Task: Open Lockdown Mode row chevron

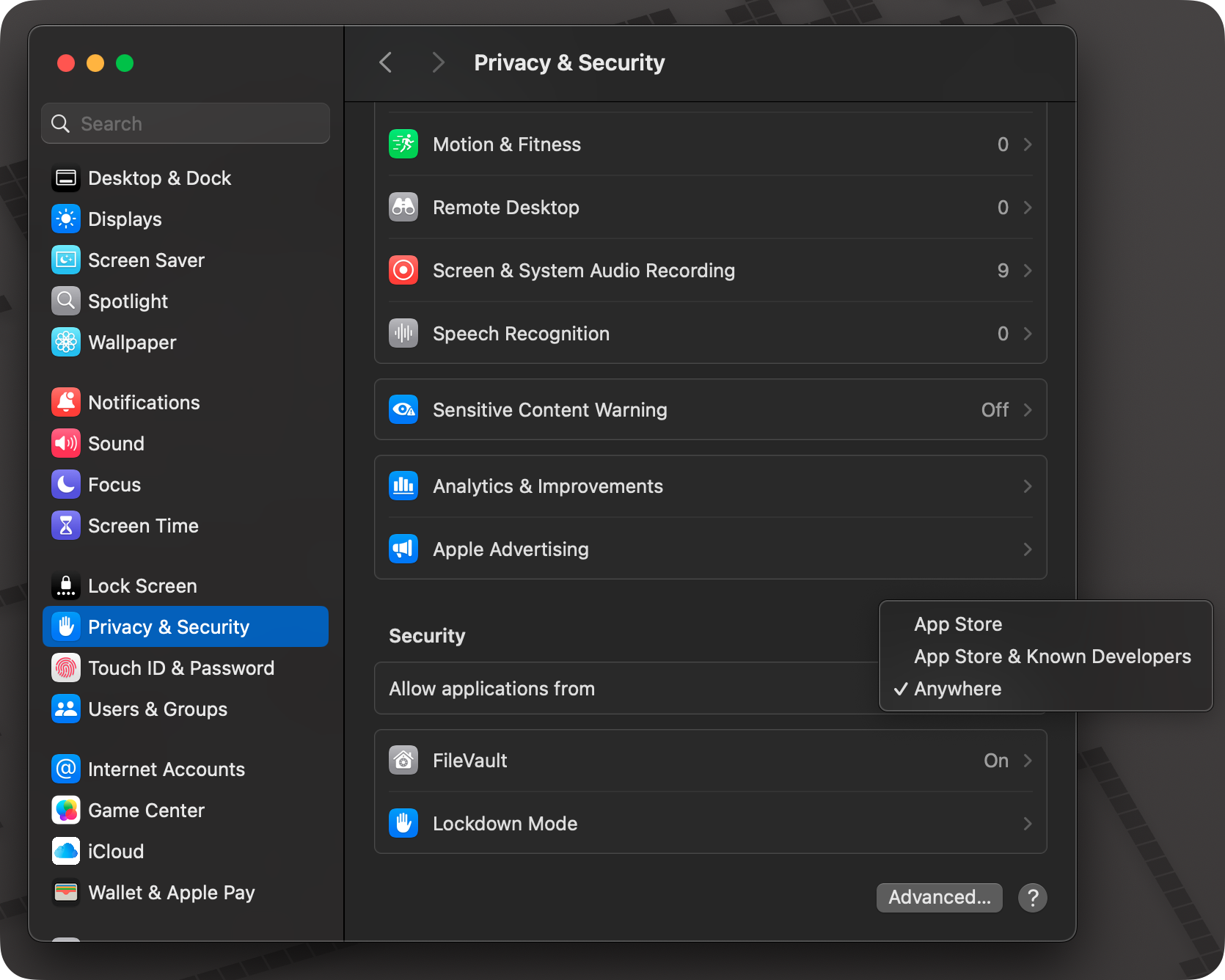Action: pyautogui.click(x=1027, y=824)
